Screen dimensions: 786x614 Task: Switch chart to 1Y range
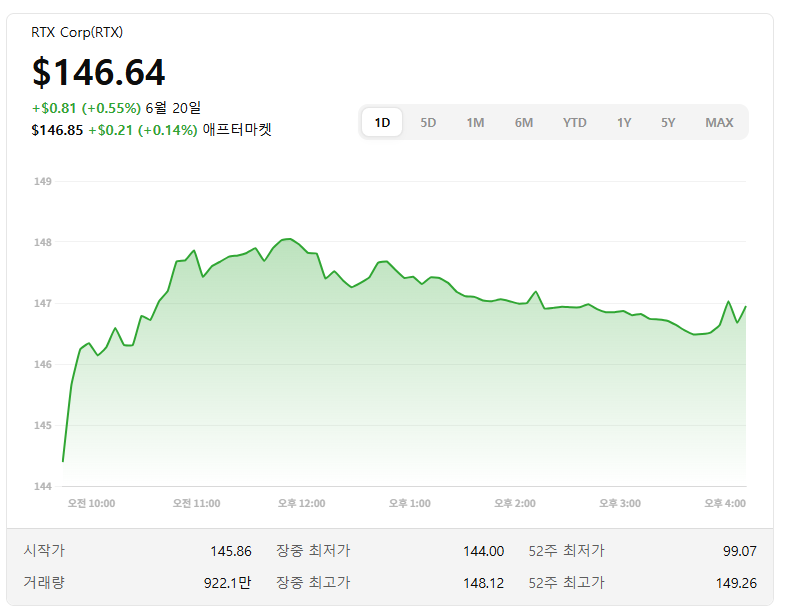624,122
